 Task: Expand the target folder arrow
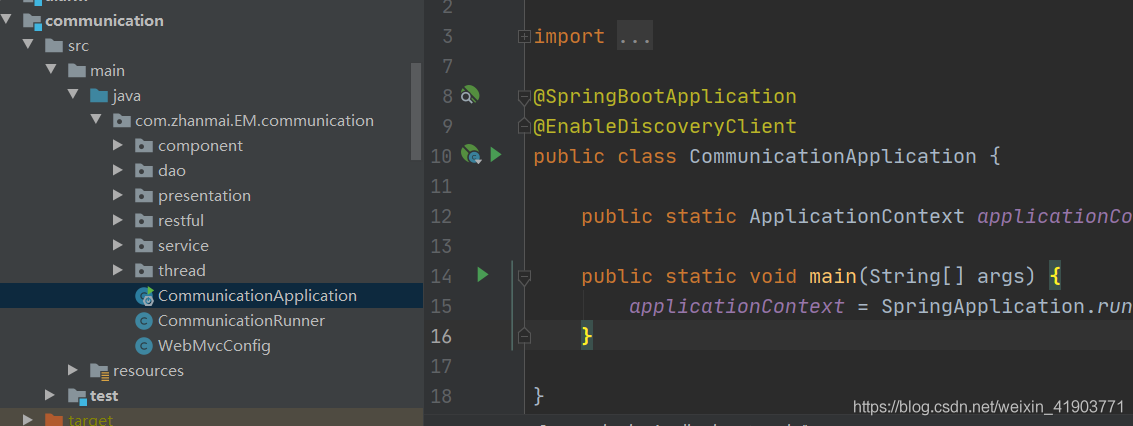(x=27, y=419)
